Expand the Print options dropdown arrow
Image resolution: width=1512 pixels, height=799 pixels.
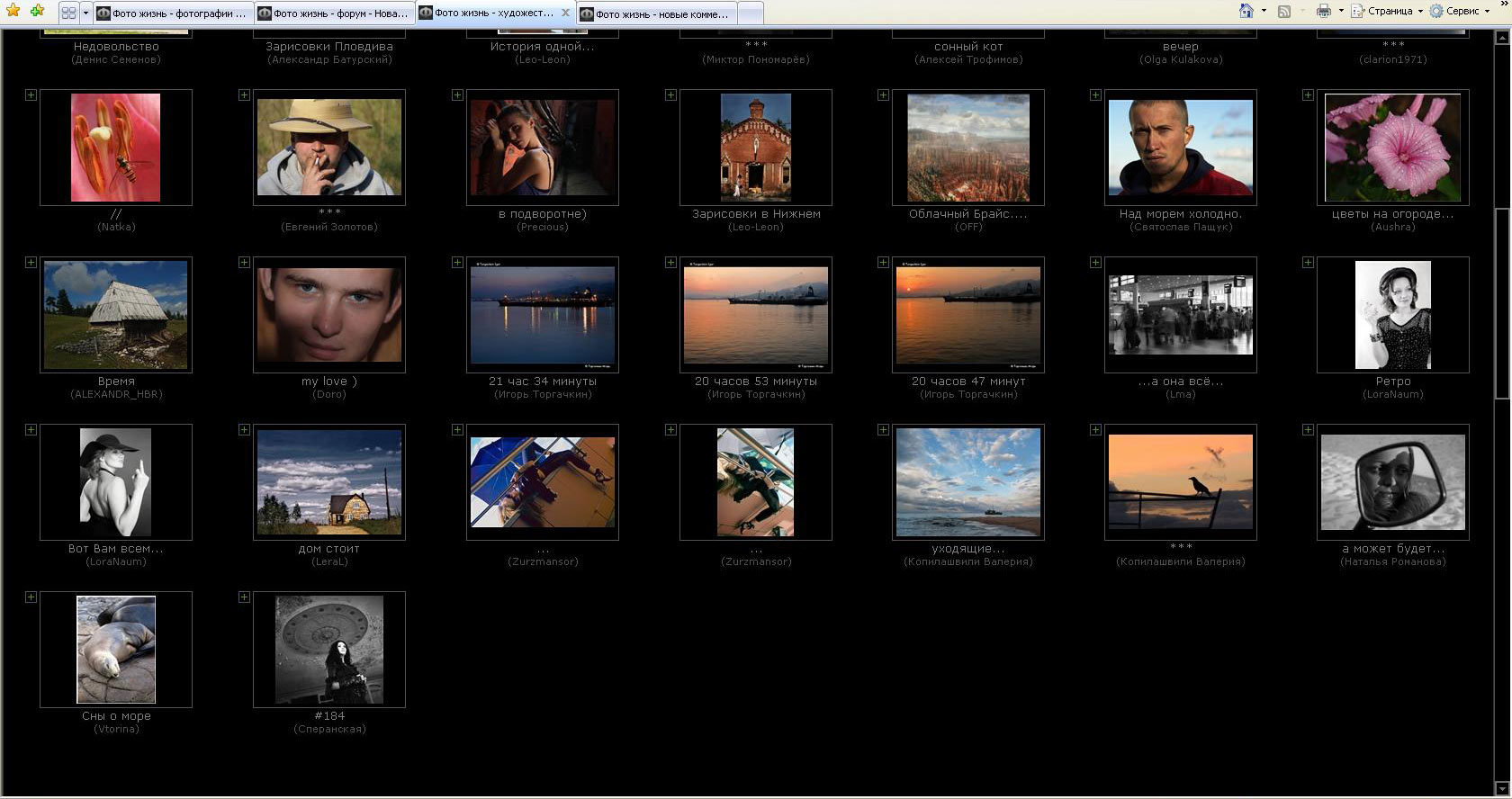click(x=1341, y=11)
